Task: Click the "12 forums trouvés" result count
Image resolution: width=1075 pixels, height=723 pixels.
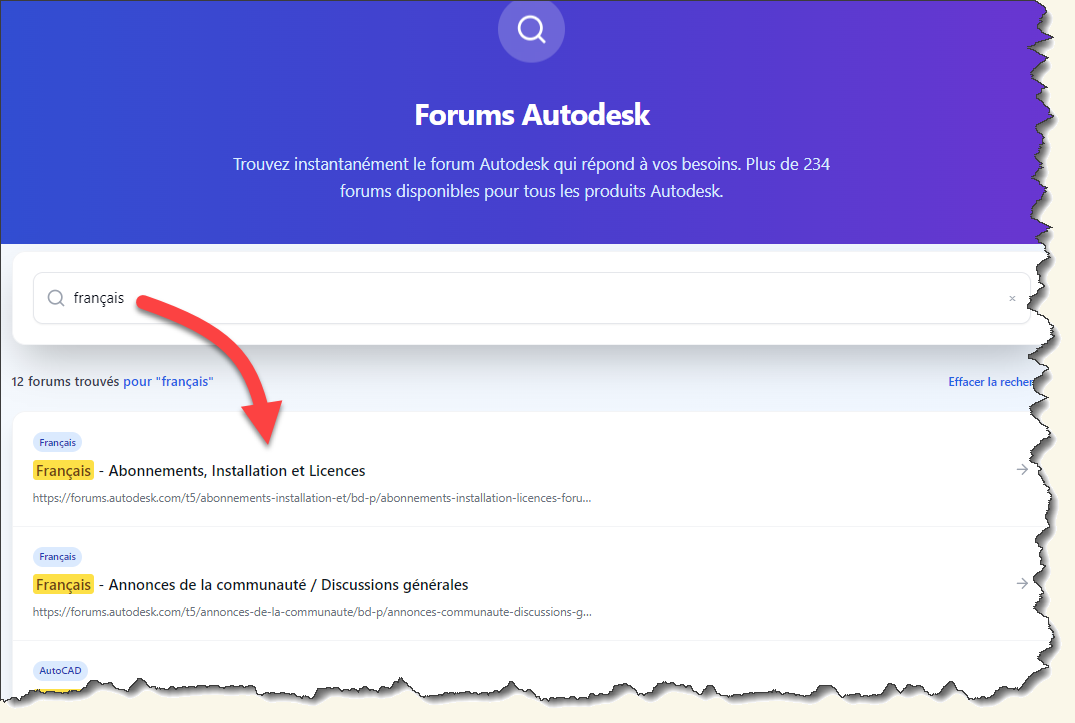Action: point(65,382)
